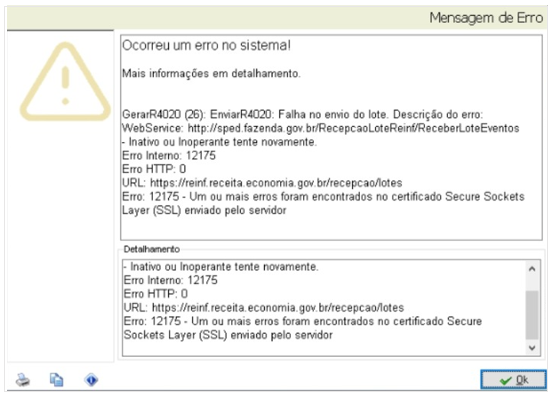
Task: Click "Erro HTTP: 0" in main message
Action: (x=154, y=169)
